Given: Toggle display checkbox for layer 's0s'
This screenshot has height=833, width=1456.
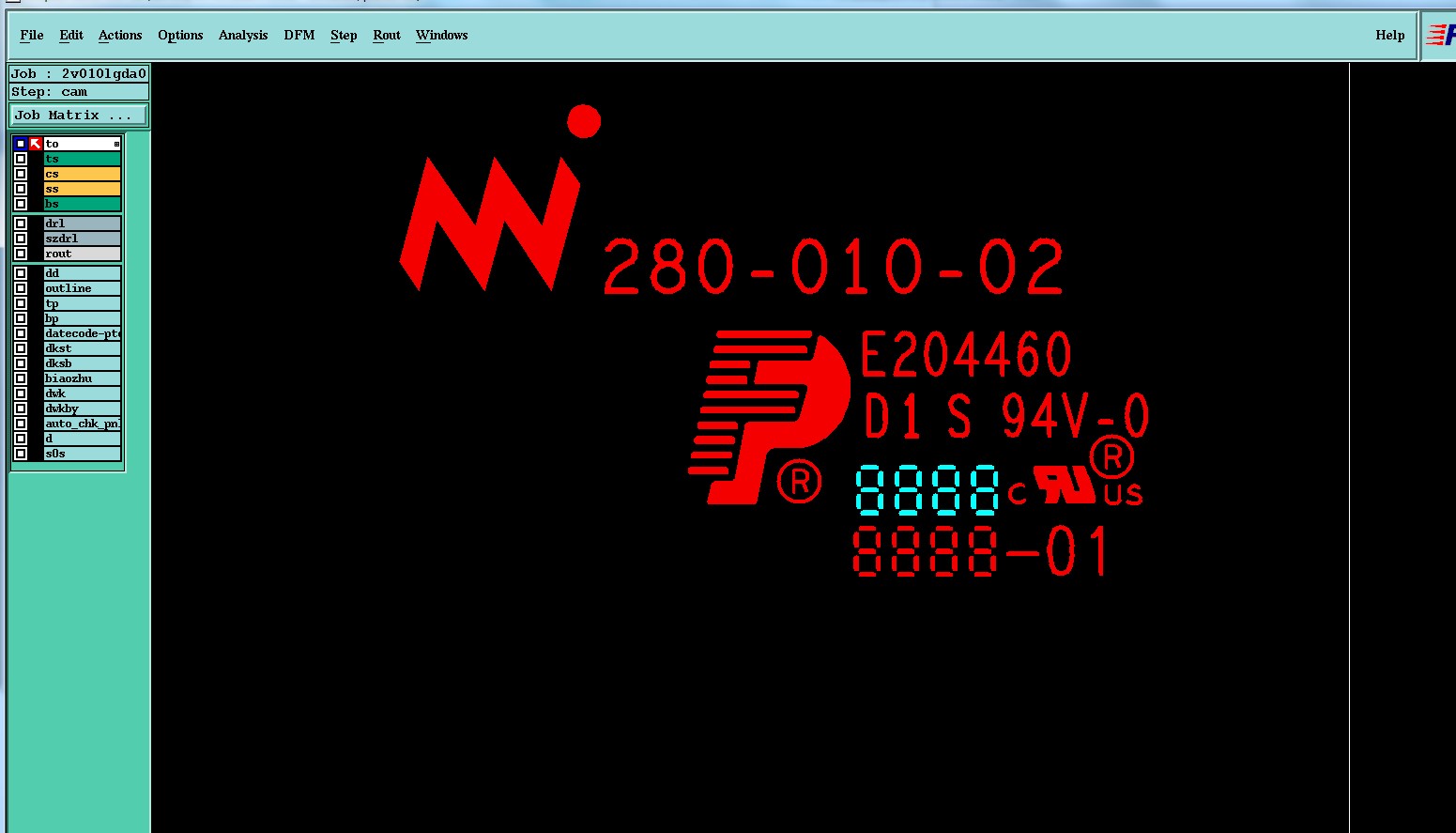Looking at the screenshot, I should click(x=21, y=454).
